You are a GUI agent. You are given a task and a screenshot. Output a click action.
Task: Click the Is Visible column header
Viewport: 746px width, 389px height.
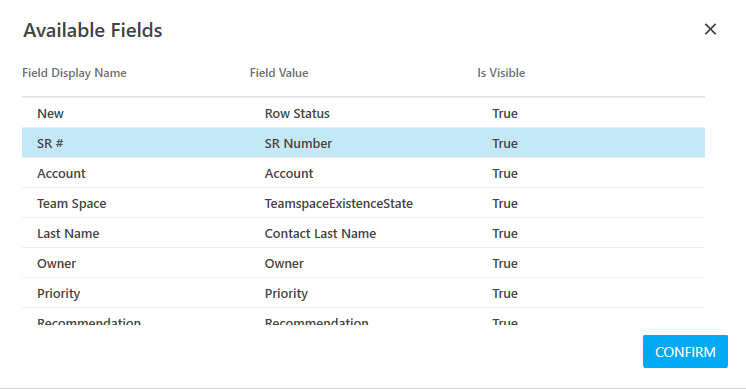[501, 73]
